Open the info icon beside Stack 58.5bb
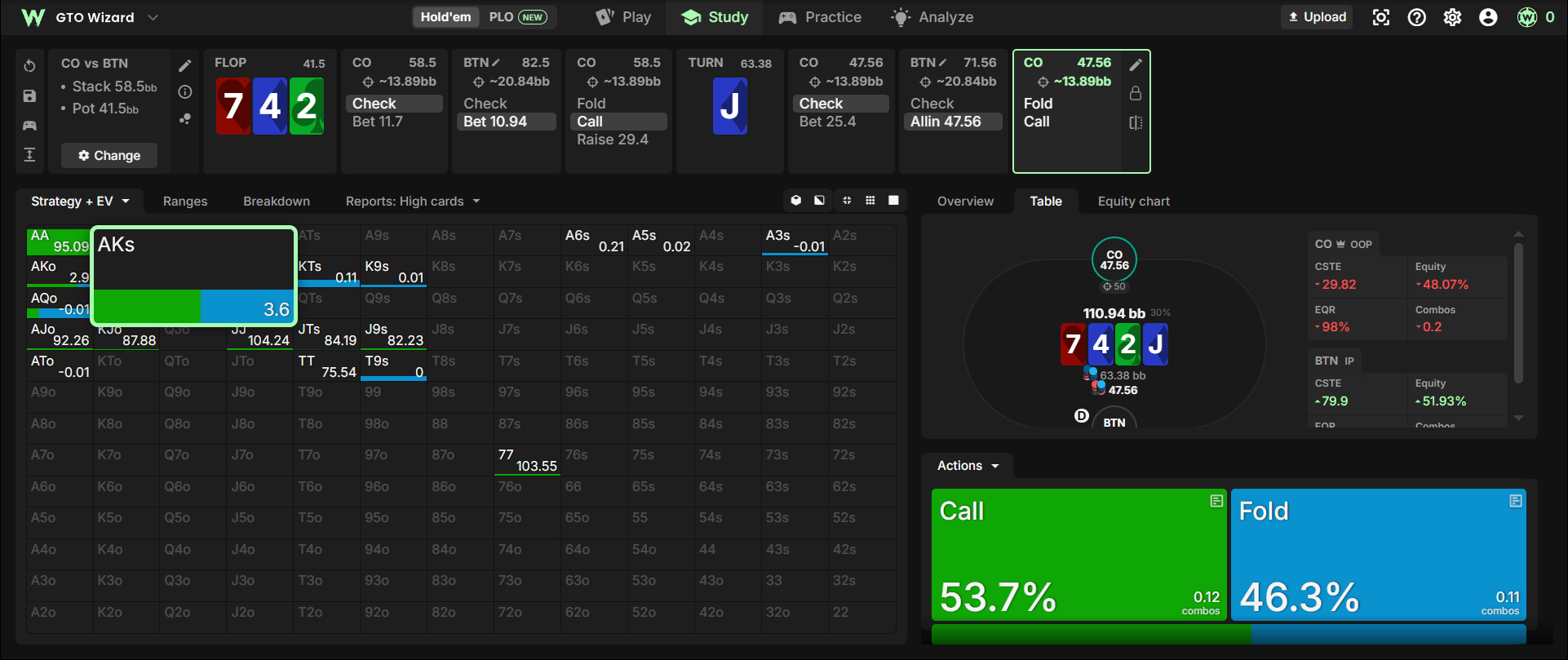The height and width of the screenshot is (660, 1568). 185,92
